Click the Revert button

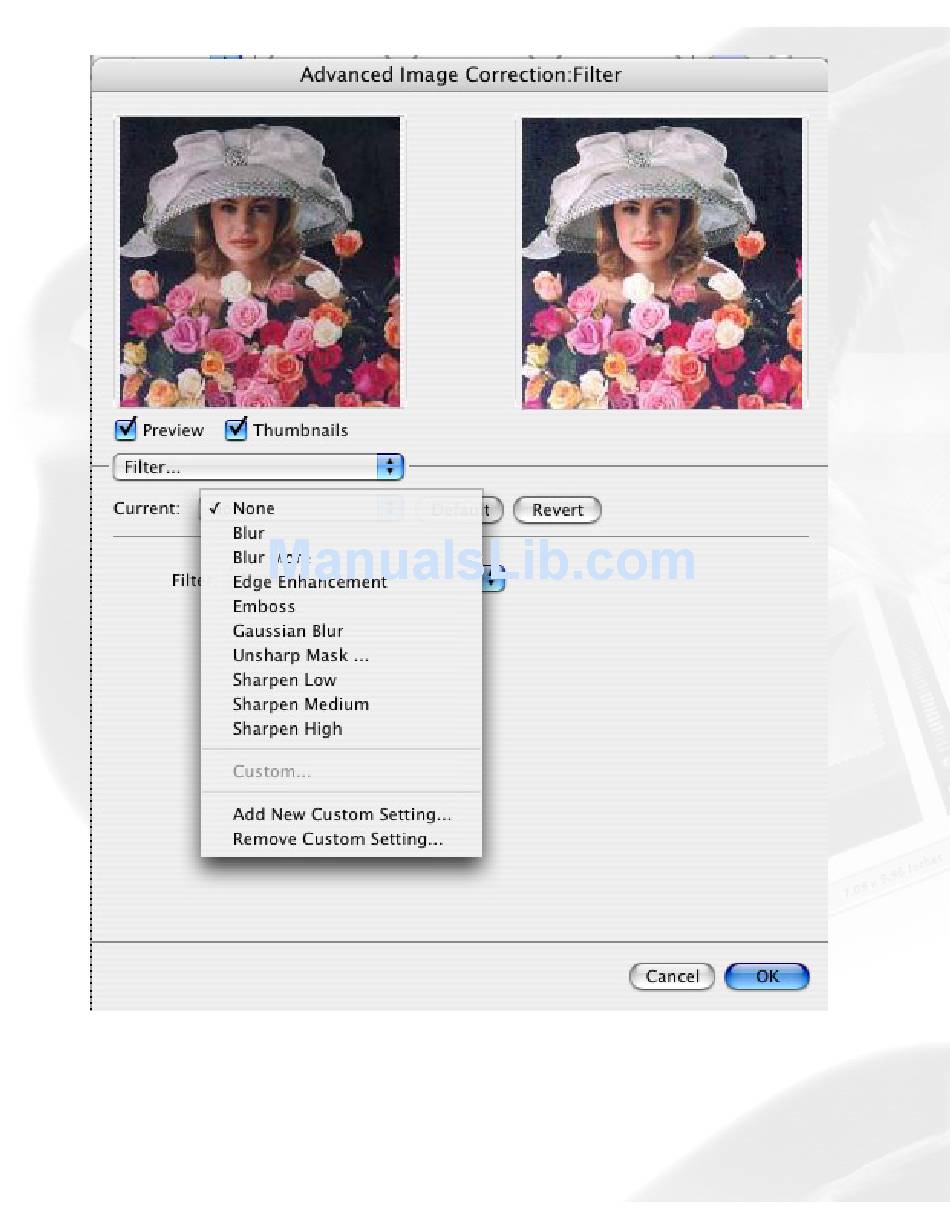point(557,510)
